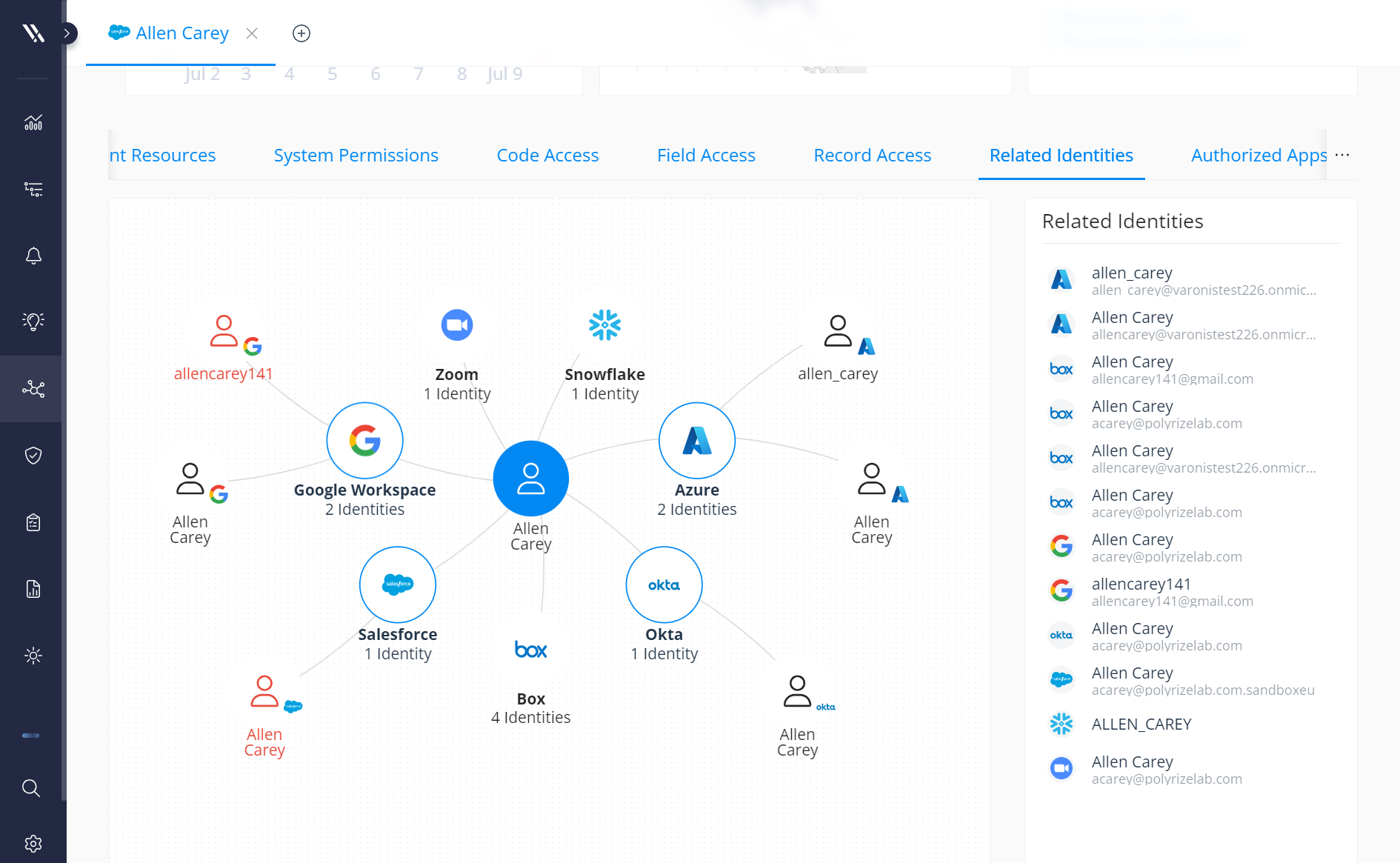Select Google entry acarey@polyrizelab.com

(1191, 547)
